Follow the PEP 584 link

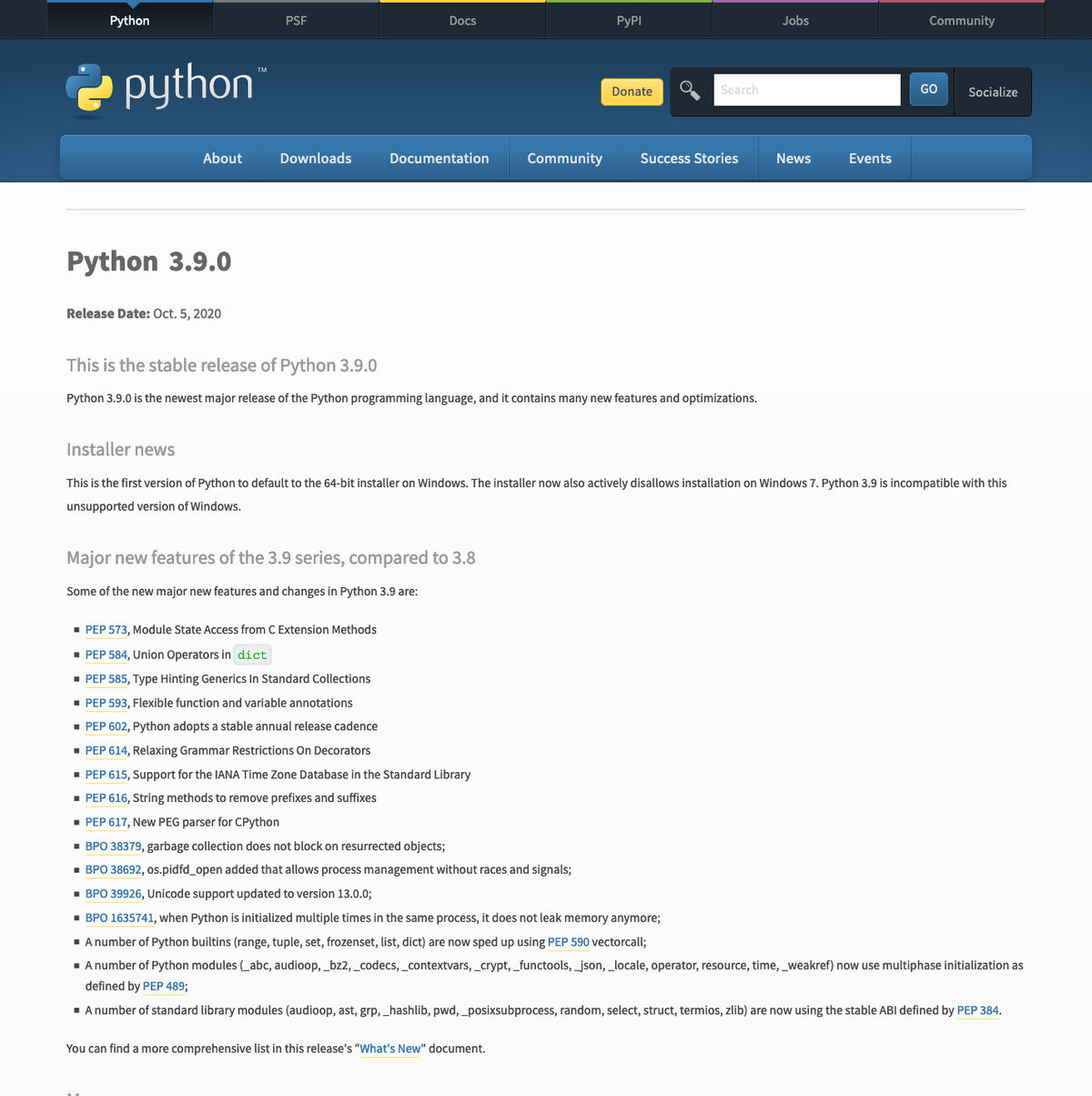click(x=106, y=655)
